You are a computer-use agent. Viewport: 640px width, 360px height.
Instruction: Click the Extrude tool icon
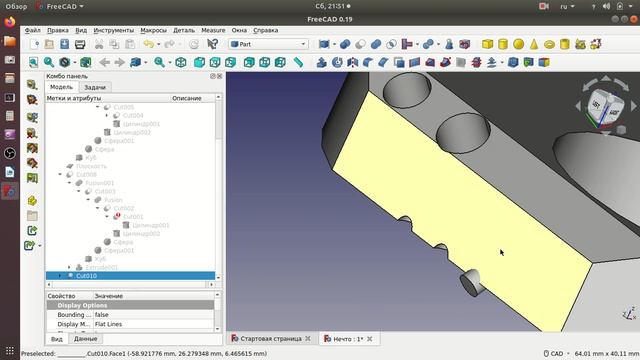pos(322,62)
